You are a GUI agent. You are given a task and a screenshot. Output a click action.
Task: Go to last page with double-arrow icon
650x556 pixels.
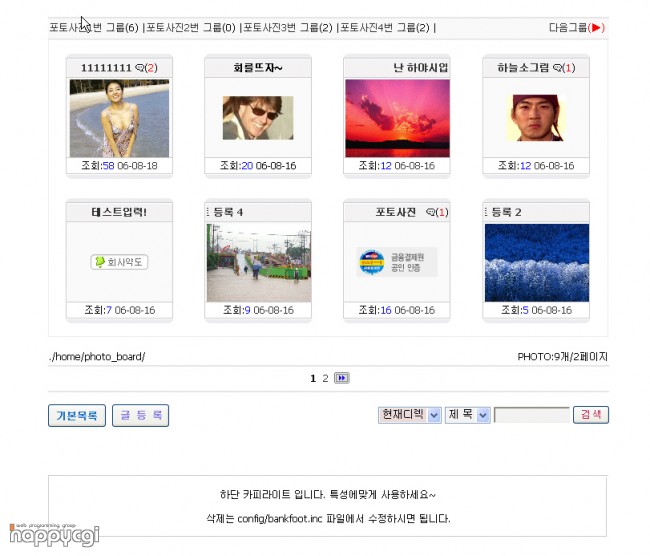point(342,378)
